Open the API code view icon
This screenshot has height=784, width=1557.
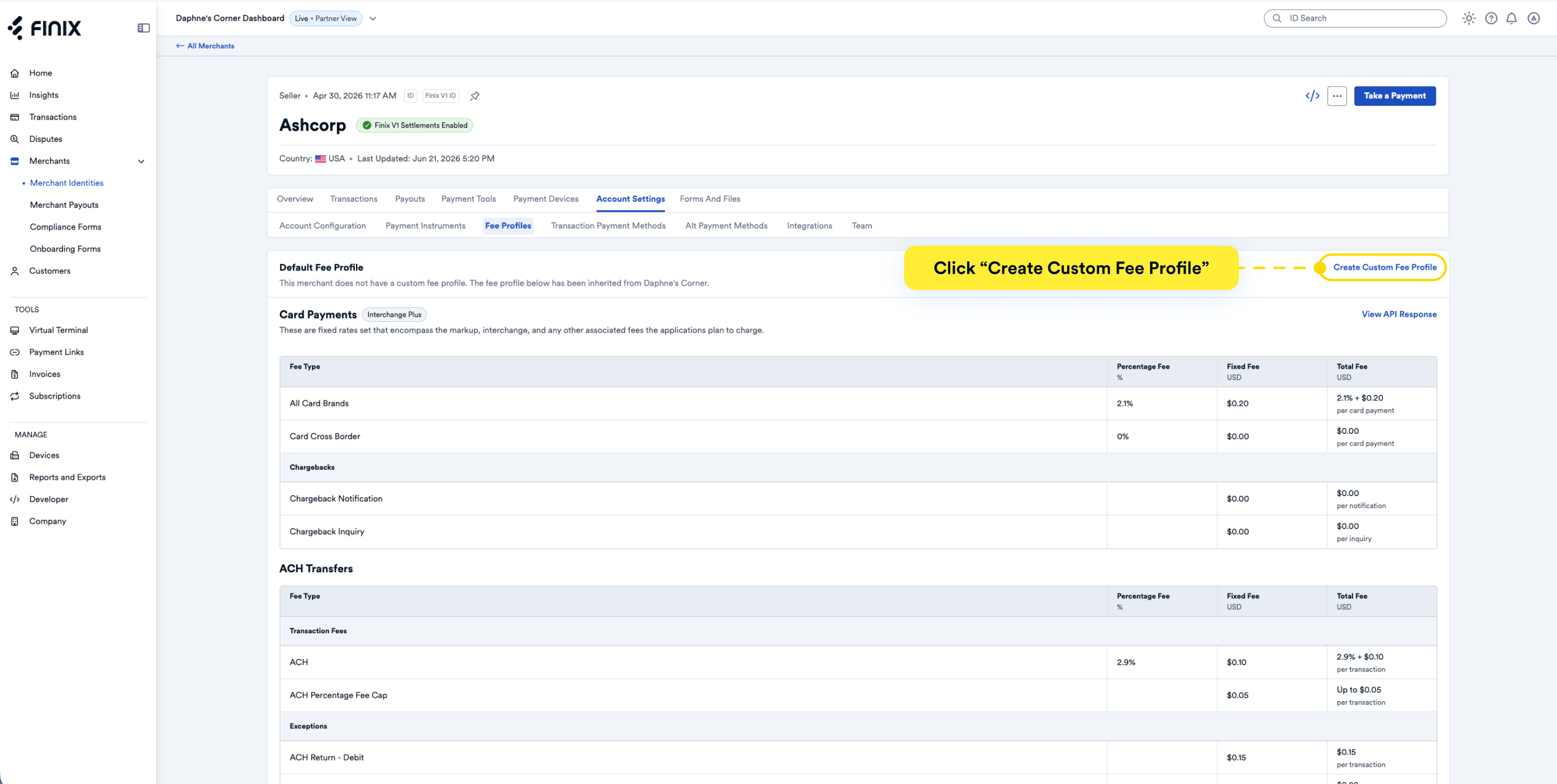(1312, 96)
